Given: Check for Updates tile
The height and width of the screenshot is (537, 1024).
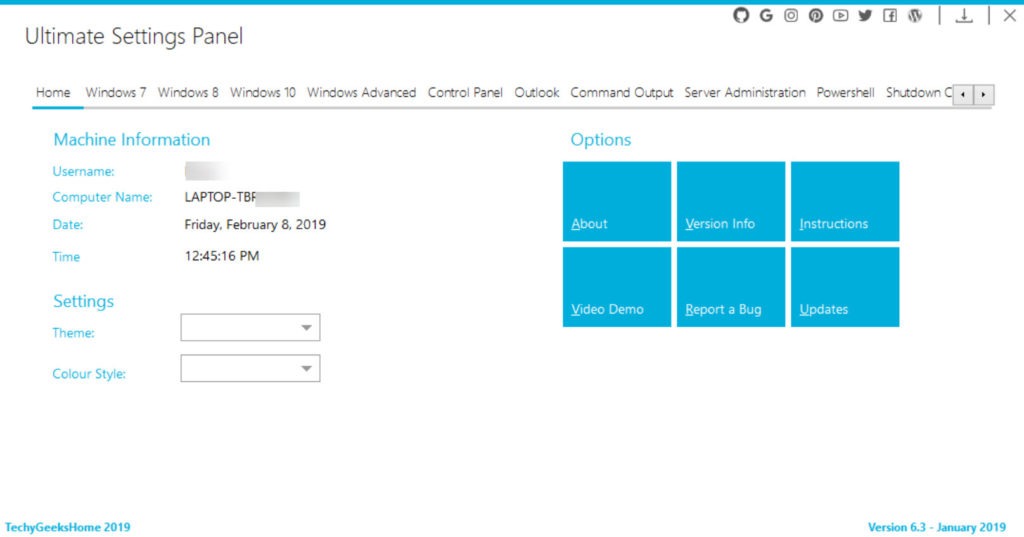Looking at the screenshot, I should point(845,287).
